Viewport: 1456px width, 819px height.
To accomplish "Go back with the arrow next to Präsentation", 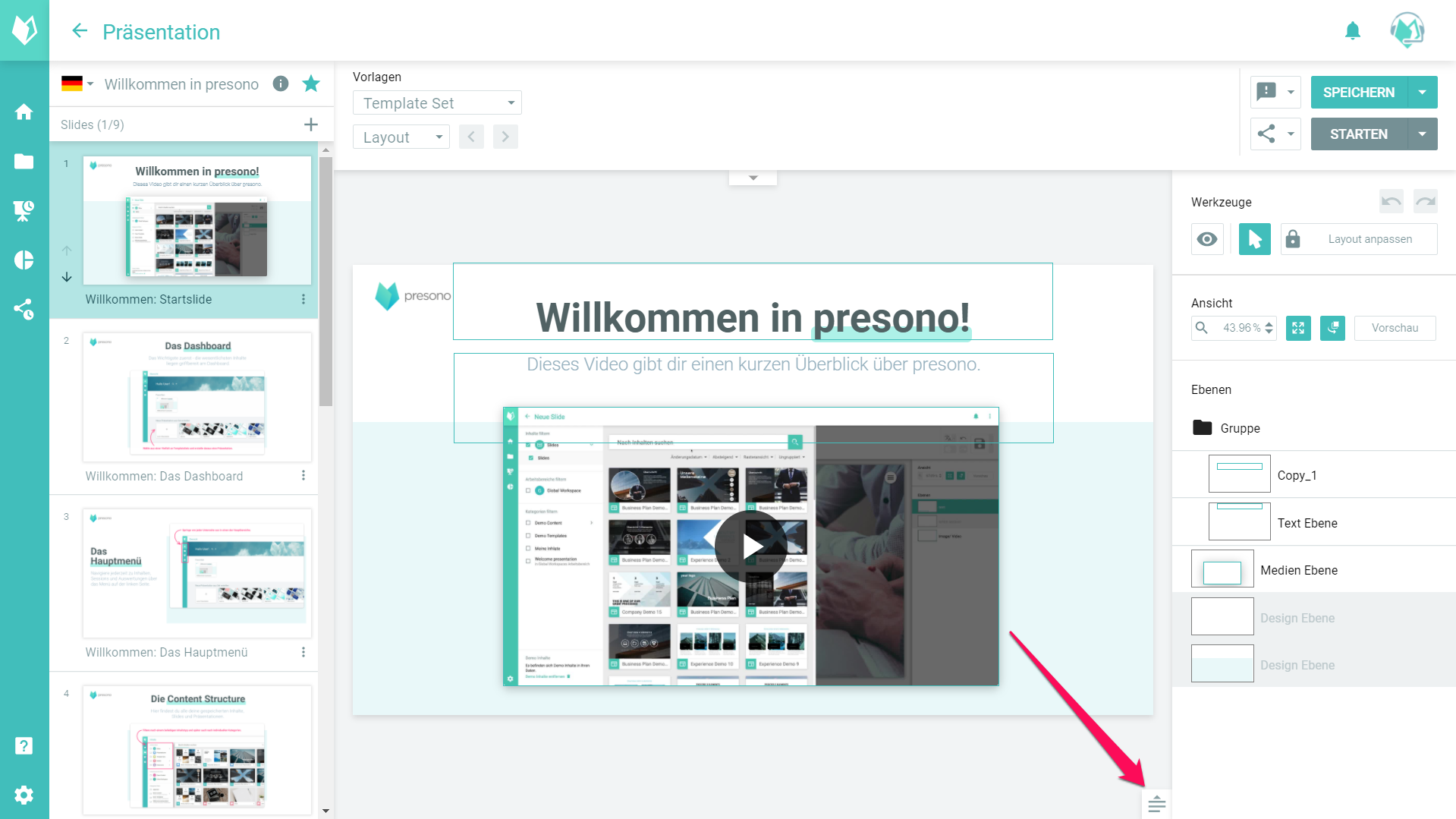I will click(x=80, y=31).
